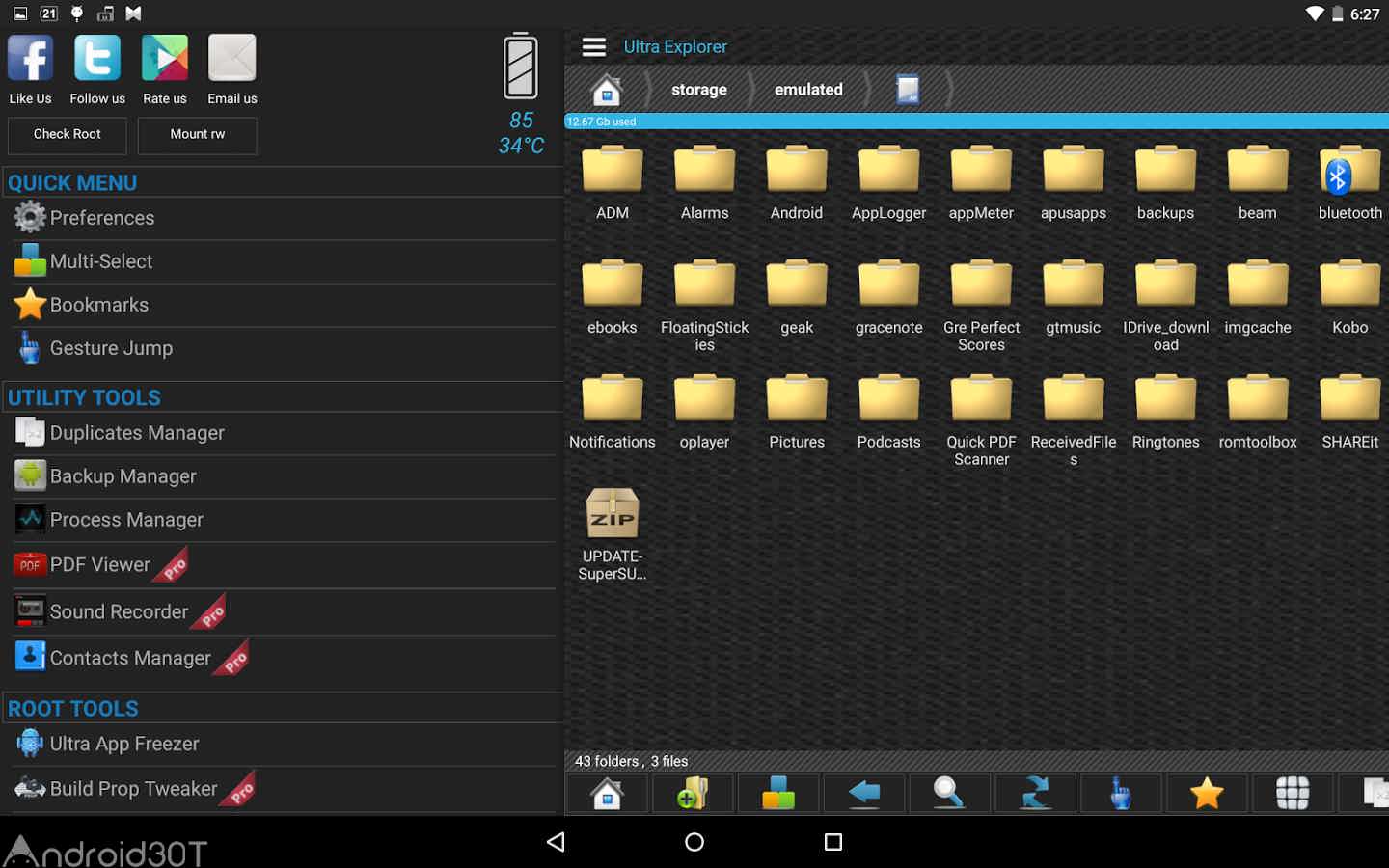
Task: Go to the emulated breadcrumb segment
Action: point(808,90)
